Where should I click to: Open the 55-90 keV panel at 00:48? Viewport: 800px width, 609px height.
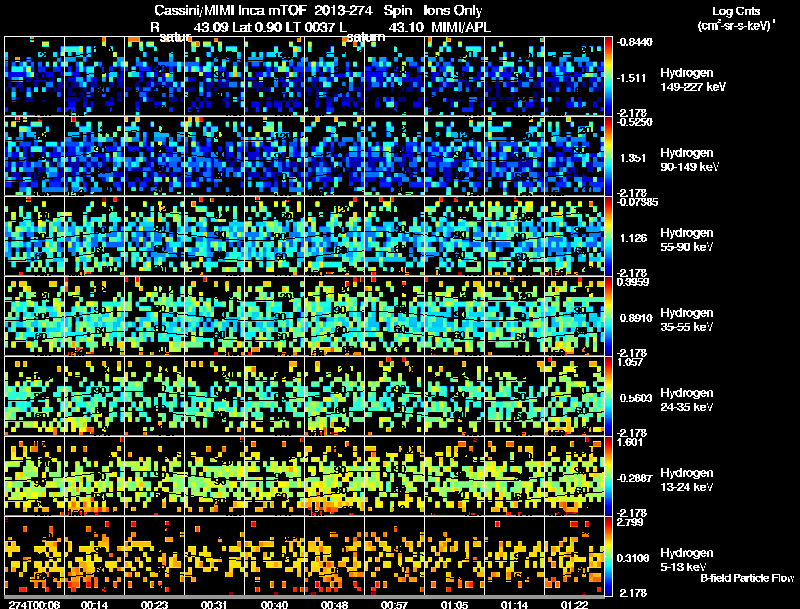[x=335, y=236]
